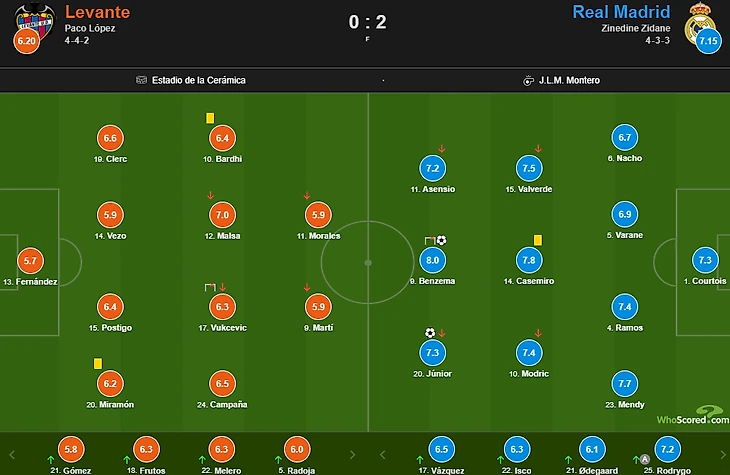Open Levante team name link
Screen dimensions: 730x475
pyautogui.click(x=98, y=12)
